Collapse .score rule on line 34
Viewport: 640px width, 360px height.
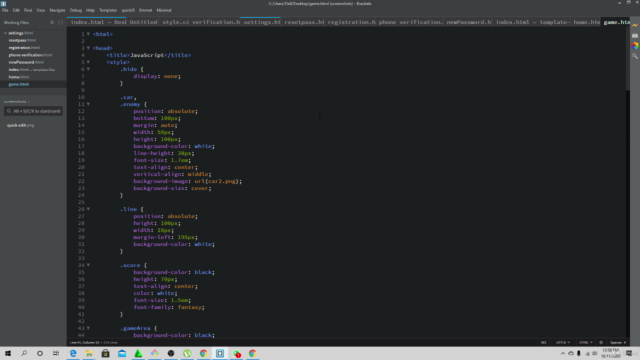point(88,265)
